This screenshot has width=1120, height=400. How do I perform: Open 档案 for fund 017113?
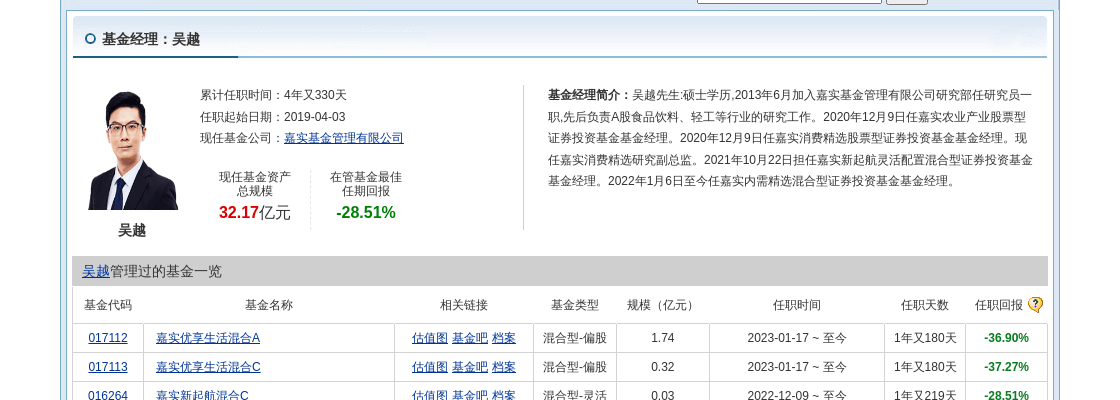pyautogui.click(x=504, y=367)
